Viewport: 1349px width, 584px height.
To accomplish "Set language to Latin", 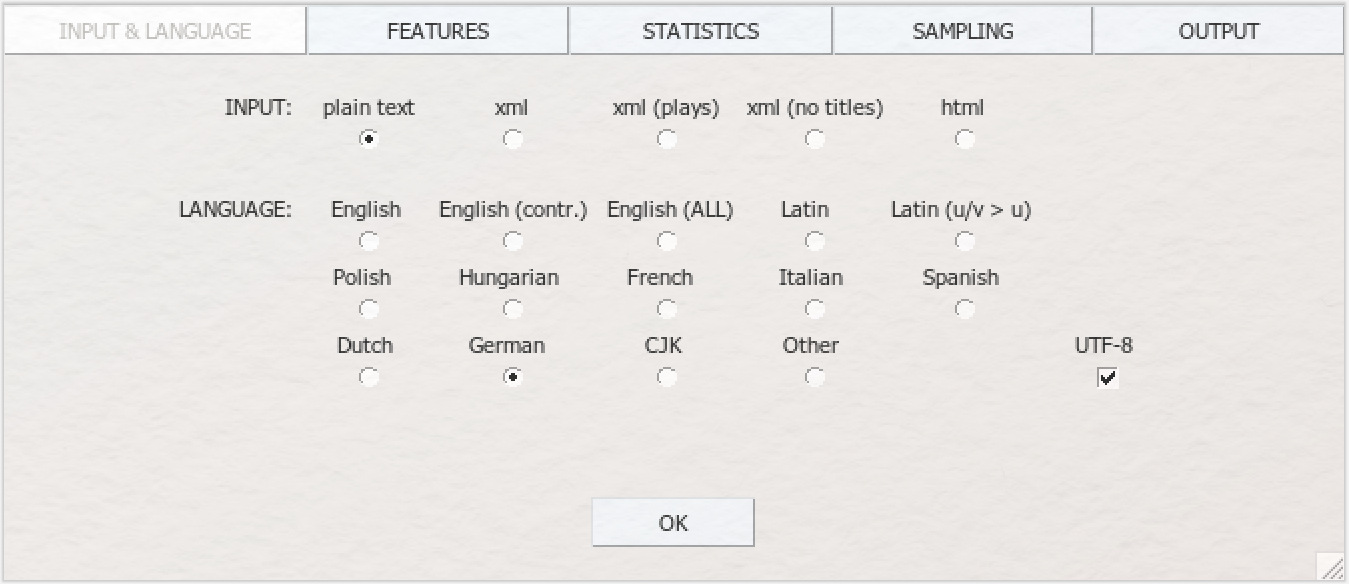I will [x=815, y=241].
